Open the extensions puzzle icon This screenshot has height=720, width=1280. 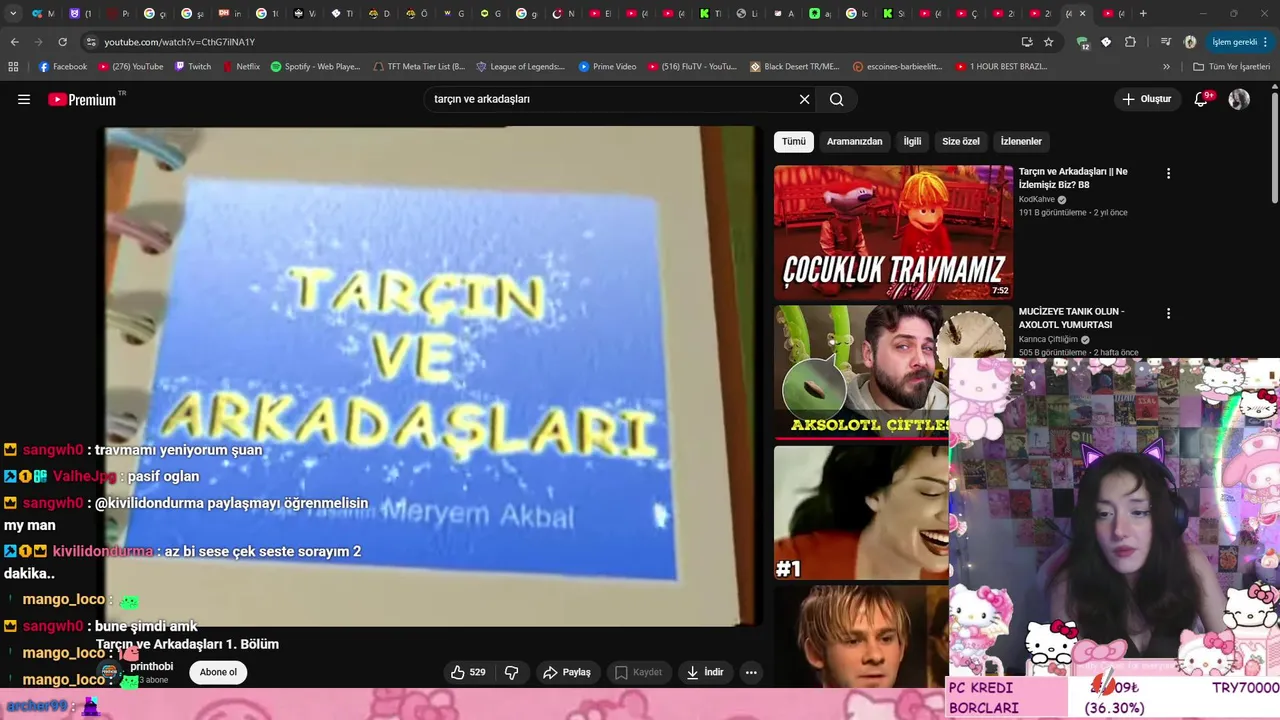pos(1131,42)
